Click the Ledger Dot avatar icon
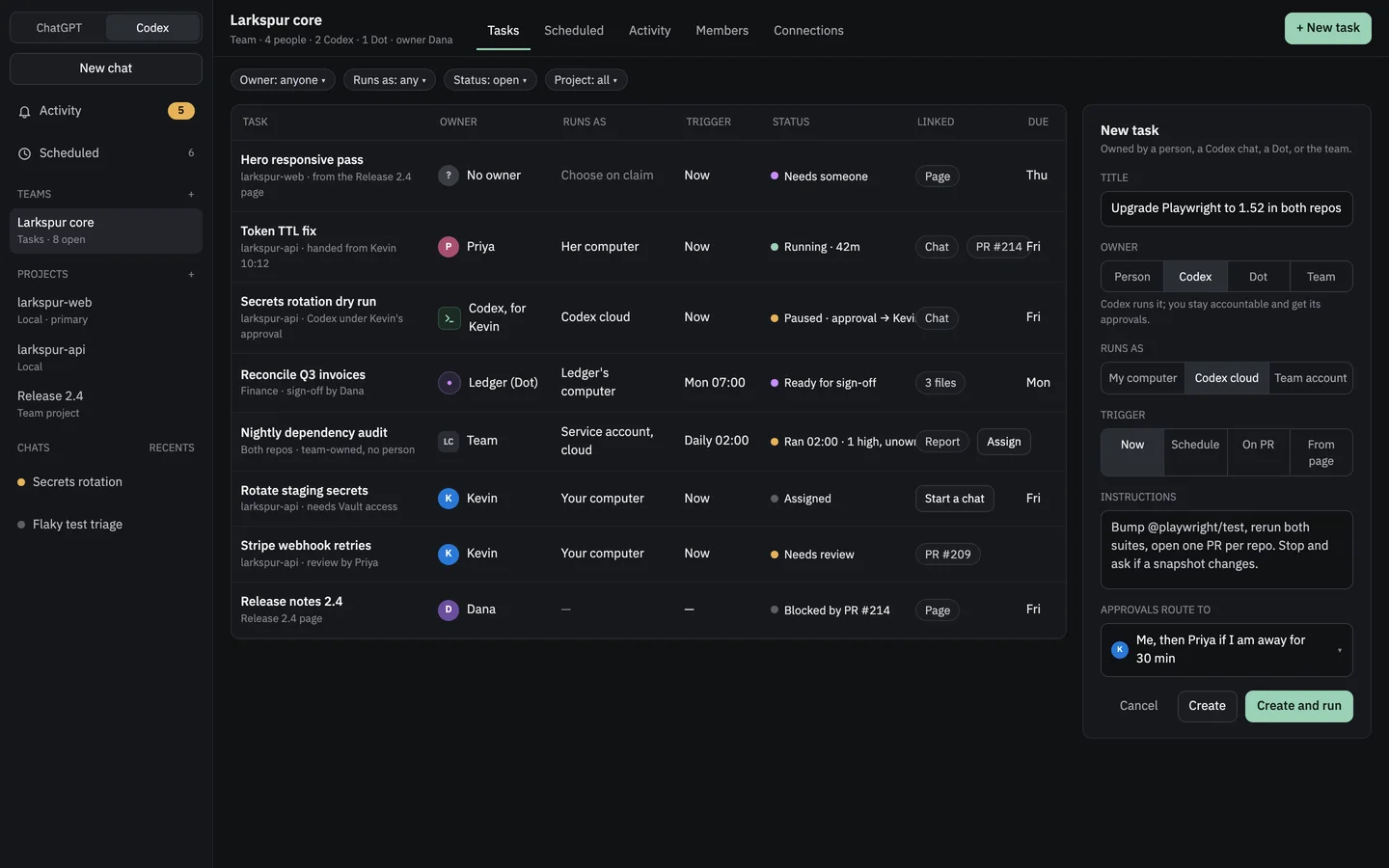Image resolution: width=1389 pixels, height=868 pixels. click(x=449, y=383)
